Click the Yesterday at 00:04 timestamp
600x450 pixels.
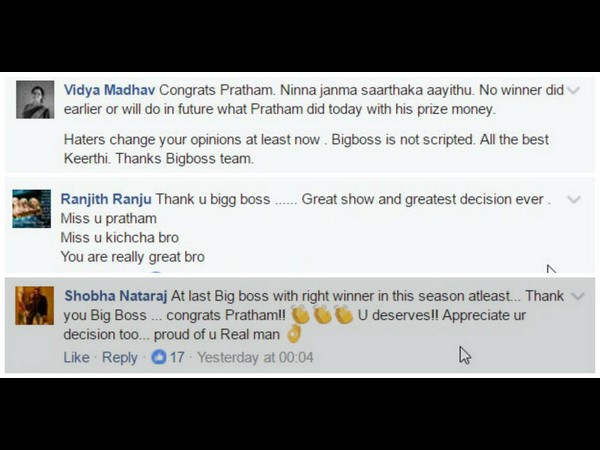(255, 357)
